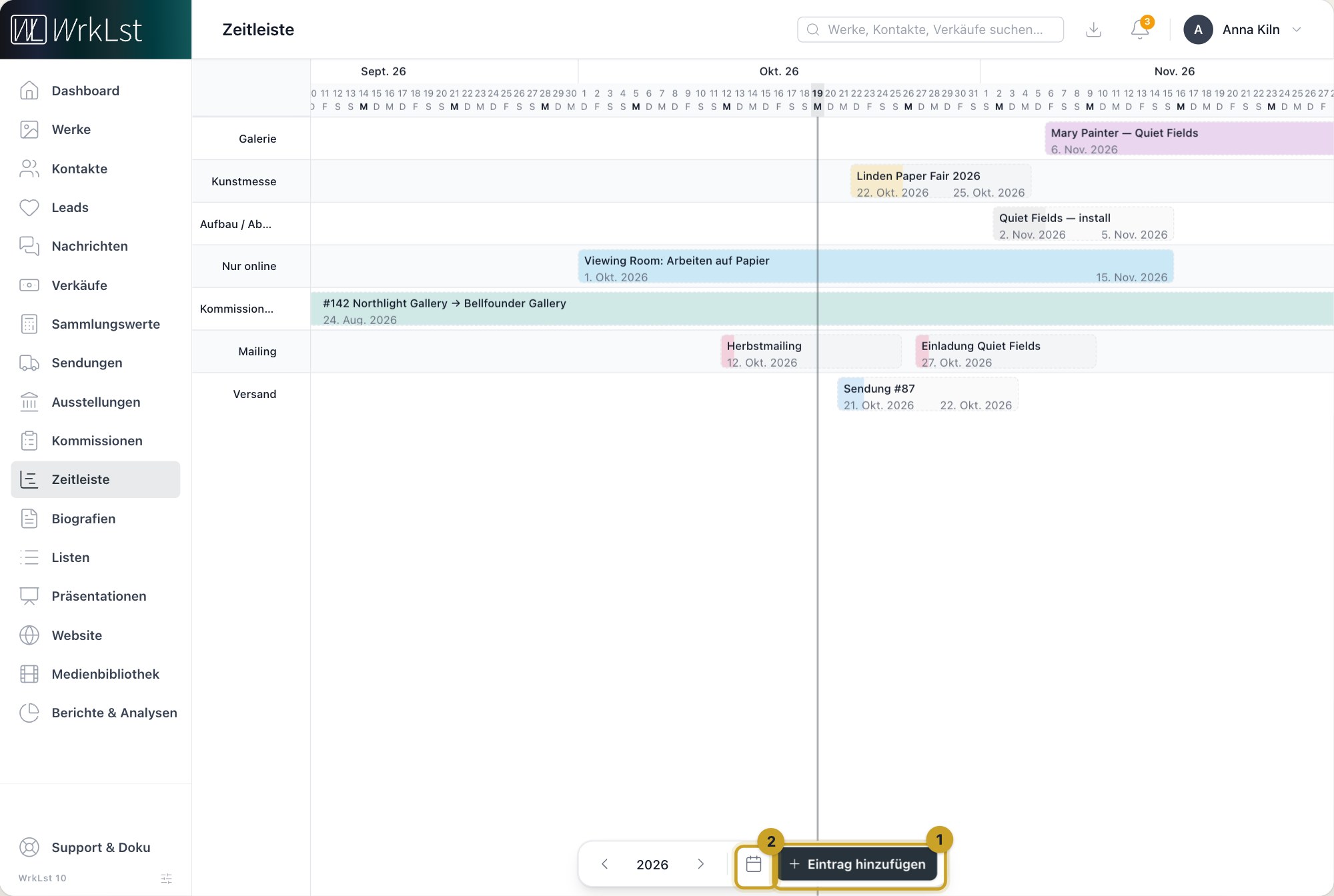Expand the Anna Kiln account dropdown
This screenshot has height=896, width=1334.
[x=1243, y=29]
